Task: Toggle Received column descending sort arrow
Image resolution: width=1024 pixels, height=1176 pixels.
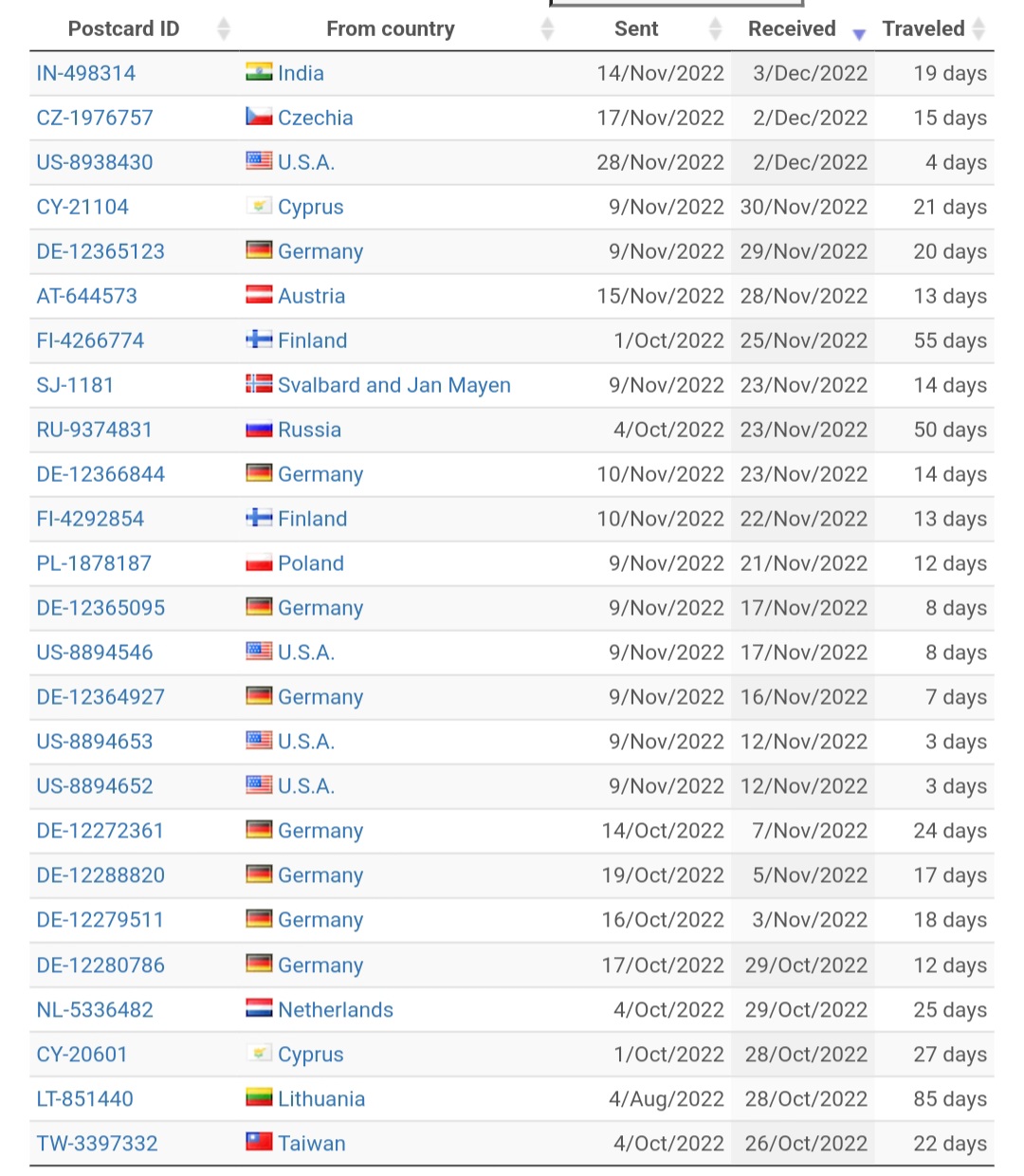Action: click(859, 34)
